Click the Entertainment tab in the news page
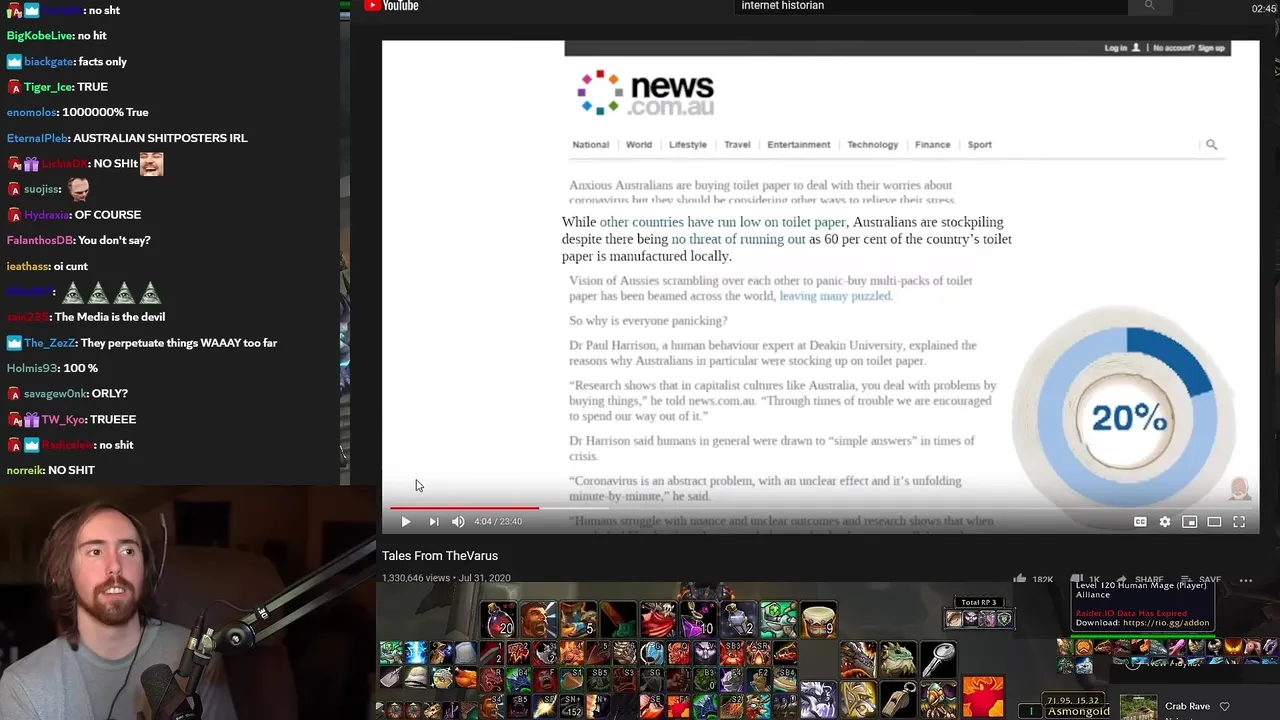The image size is (1280, 720). pyautogui.click(x=799, y=144)
